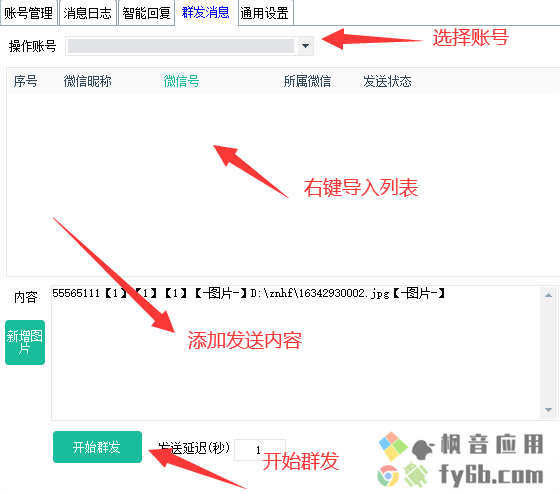Image resolution: width=560 pixels, height=494 pixels.
Task: Expand the 操作账号 dropdown arrow
Action: (x=305, y=46)
